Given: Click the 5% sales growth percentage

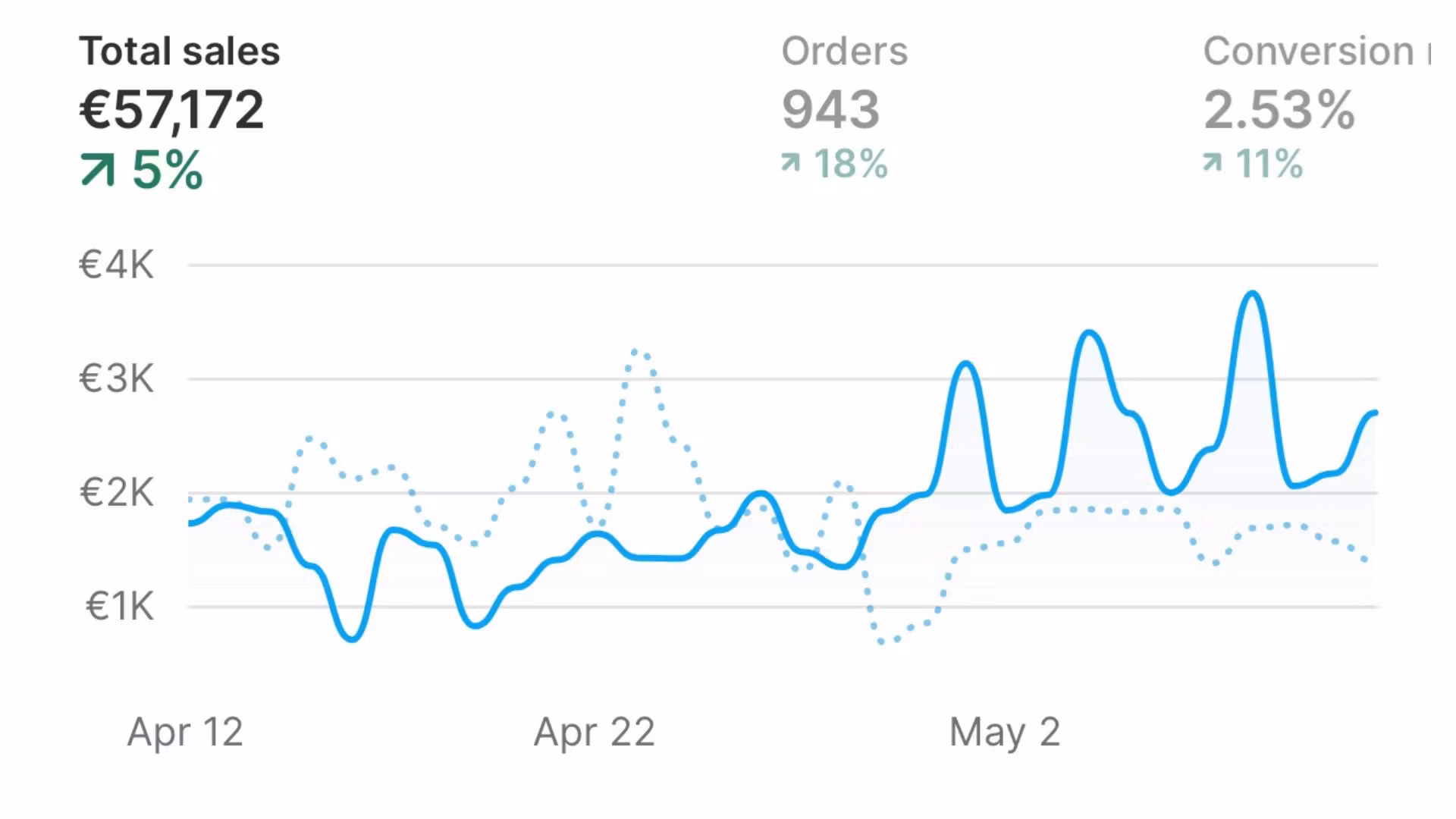Looking at the screenshot, I should [168, 169].
